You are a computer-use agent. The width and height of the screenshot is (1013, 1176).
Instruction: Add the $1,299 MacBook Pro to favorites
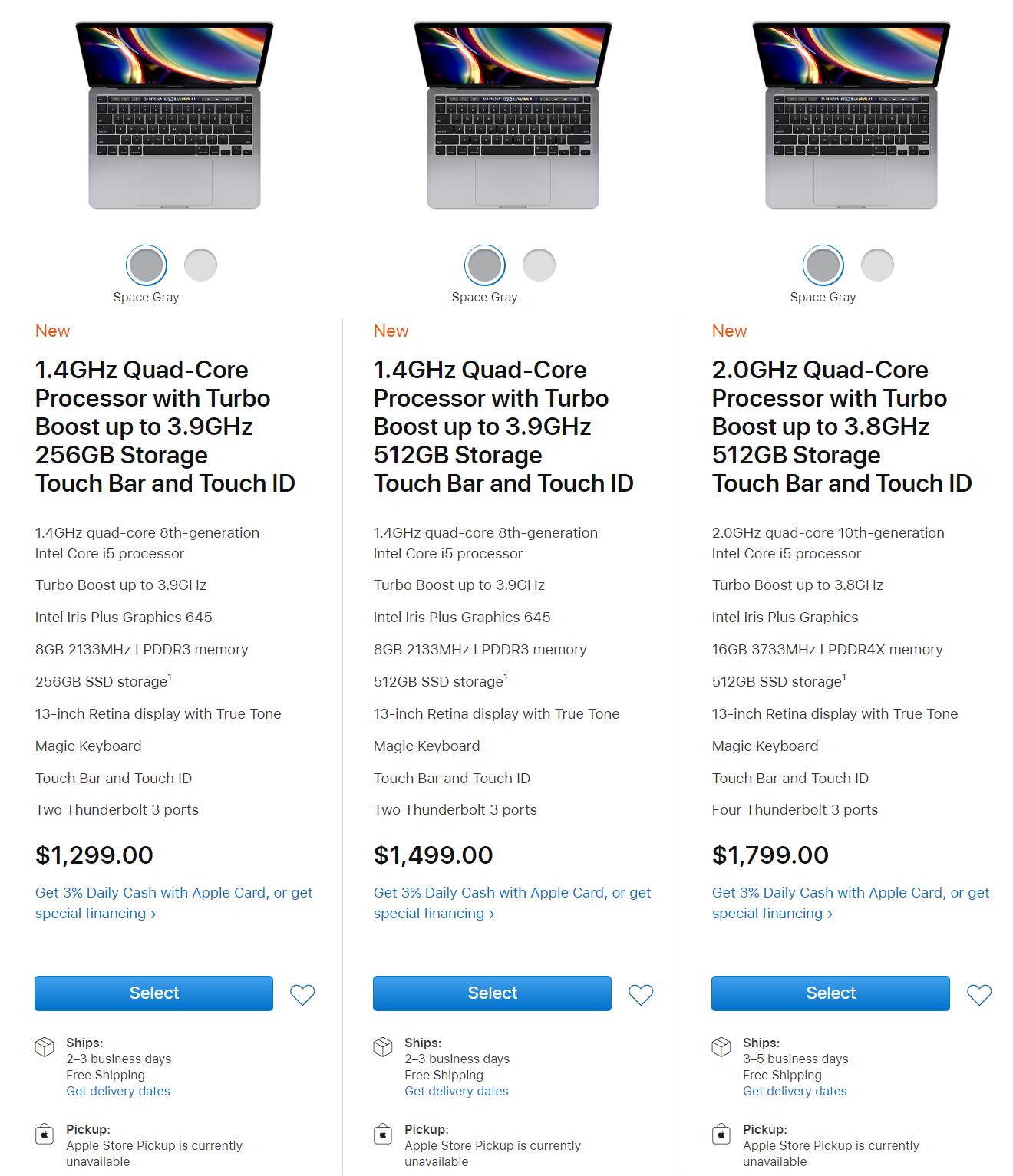[303, 993]
